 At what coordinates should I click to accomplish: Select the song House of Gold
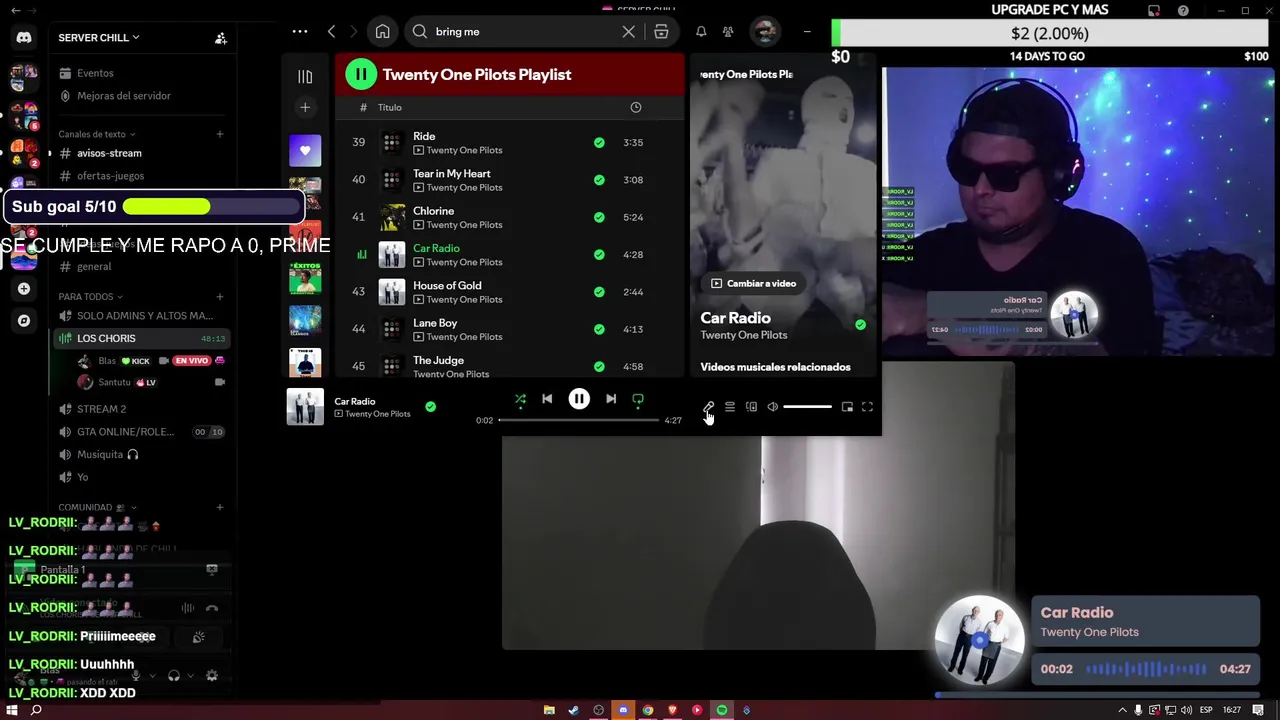[447, 286]
